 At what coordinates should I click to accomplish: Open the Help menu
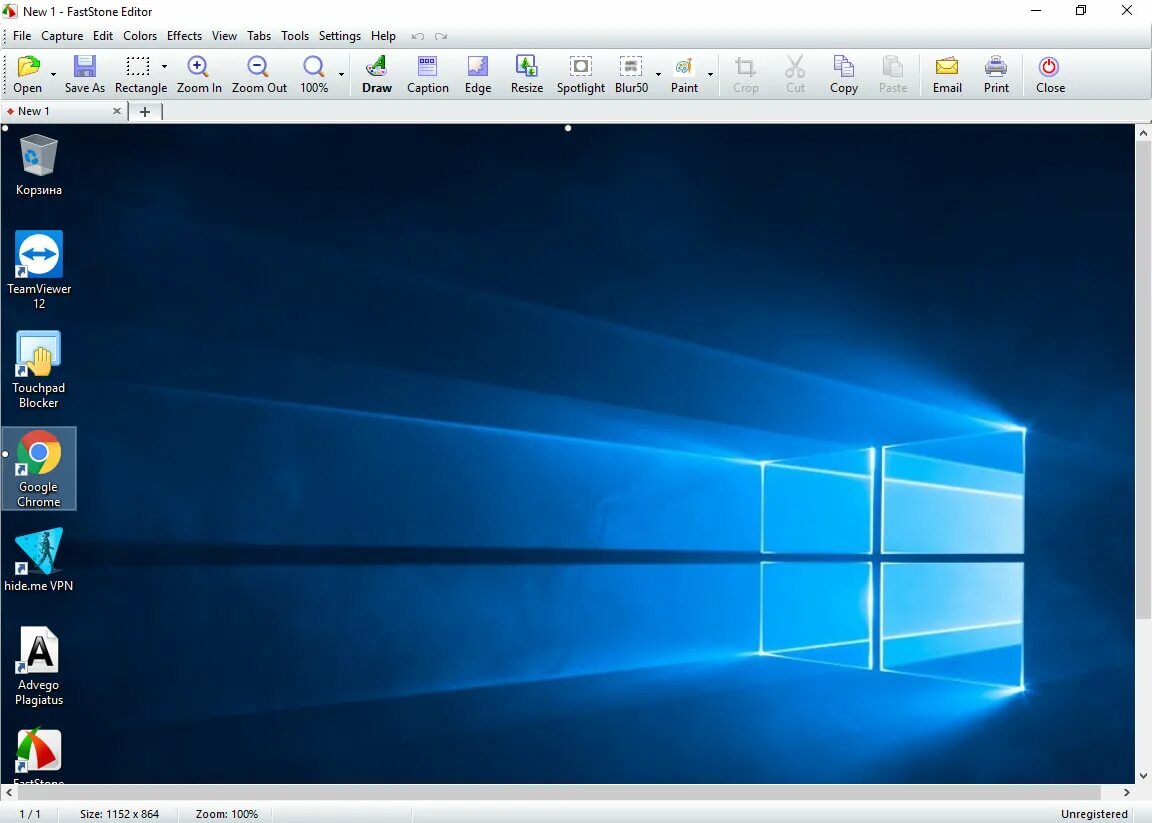pyautogui.click(x=383, y=36)
